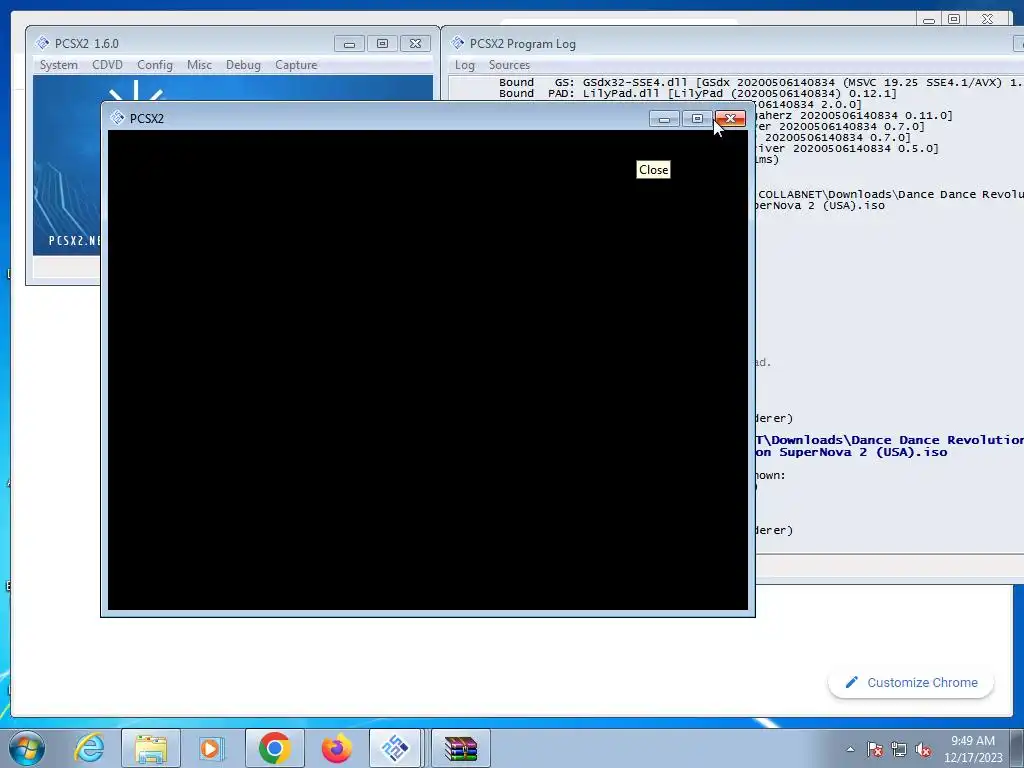This screenshot has height=768, width=1024.
Task: Open the Config menu
Action: coord(155,65)
